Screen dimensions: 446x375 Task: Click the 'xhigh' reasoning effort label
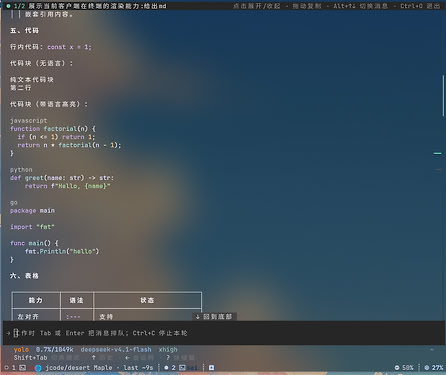(x=168, y=349)
